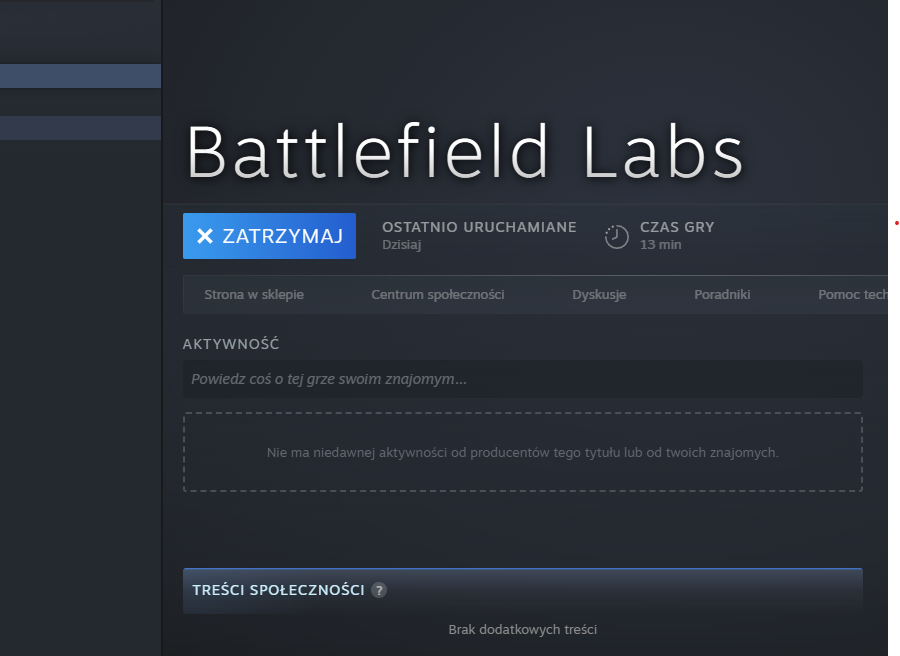900x656 pixels.
Task: Click the dashed empty activity box message
Action: point(522,453)
